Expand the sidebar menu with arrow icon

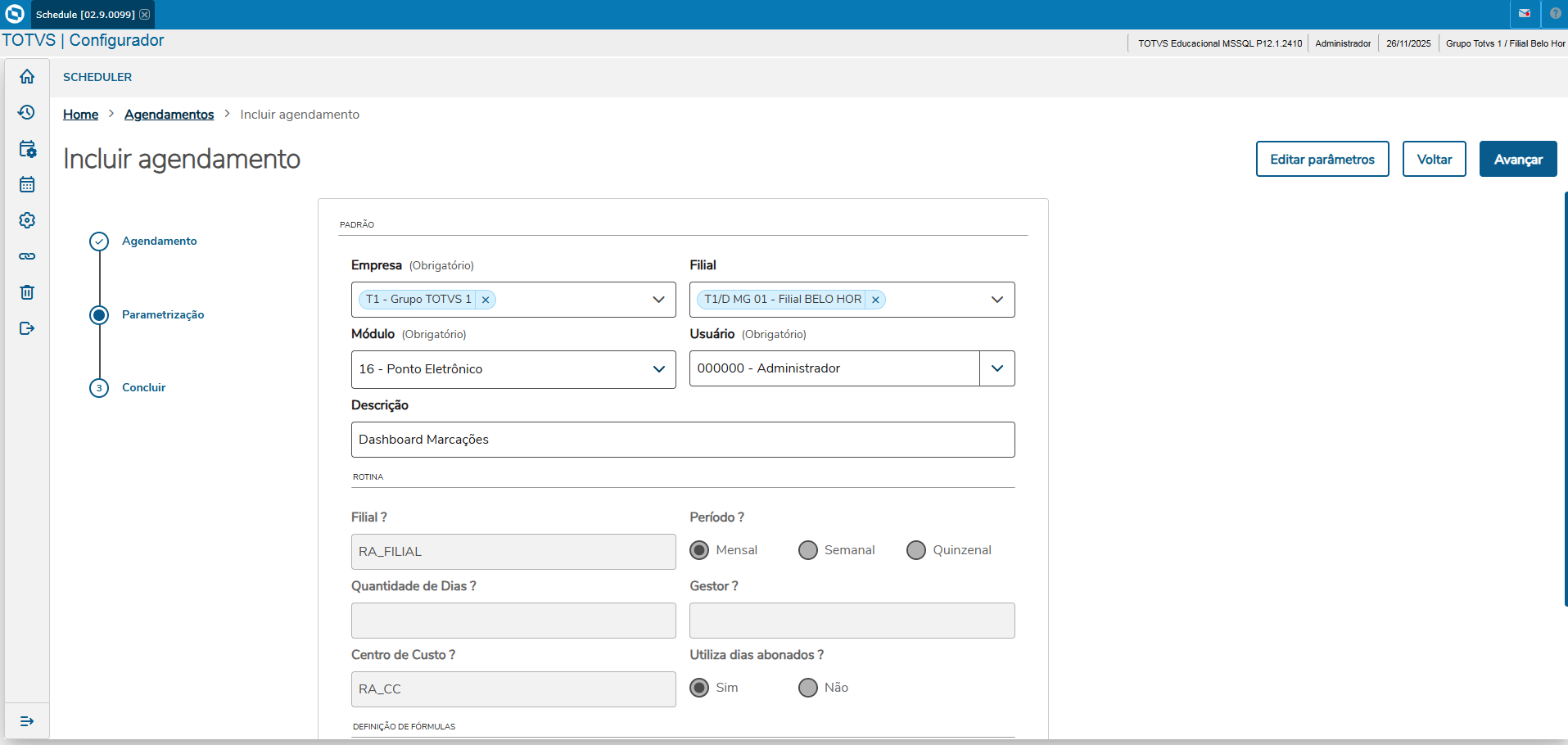(27, 721)
